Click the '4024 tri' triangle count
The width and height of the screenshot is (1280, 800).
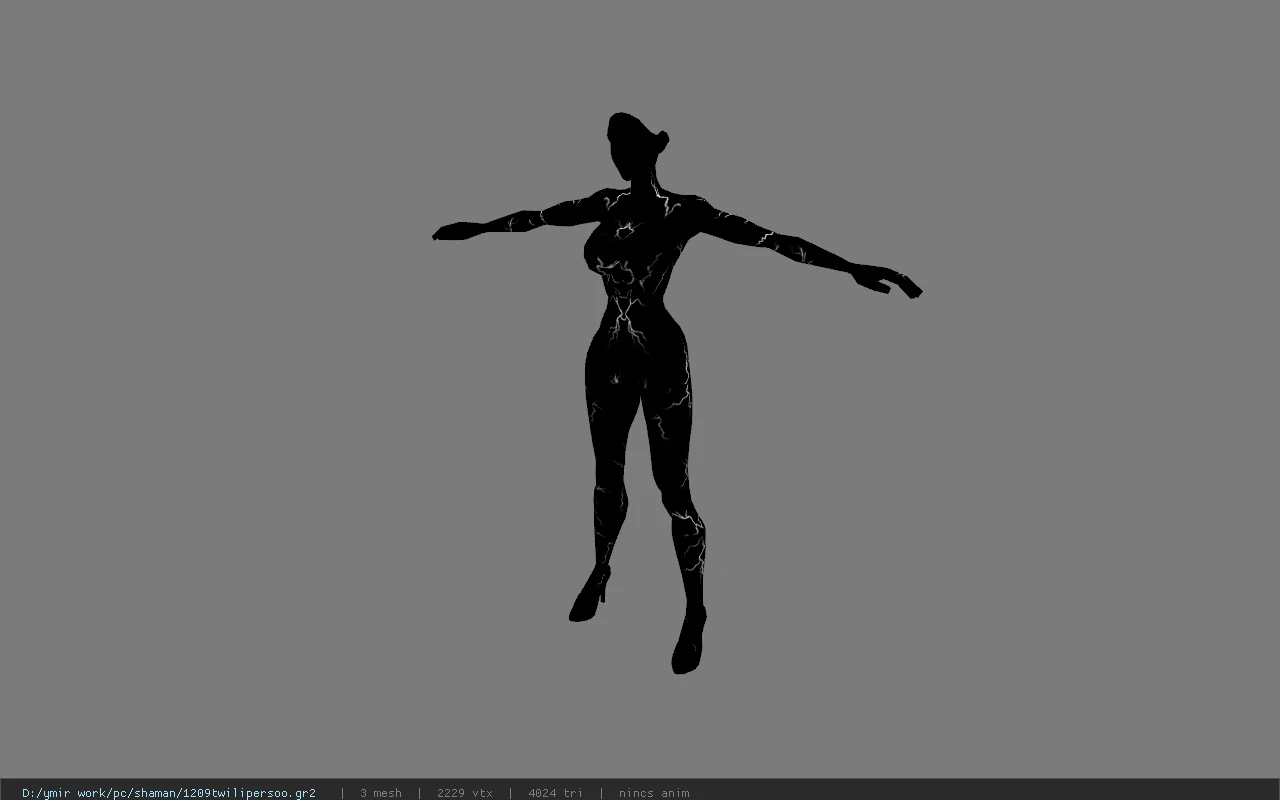[x=555, y=793]
